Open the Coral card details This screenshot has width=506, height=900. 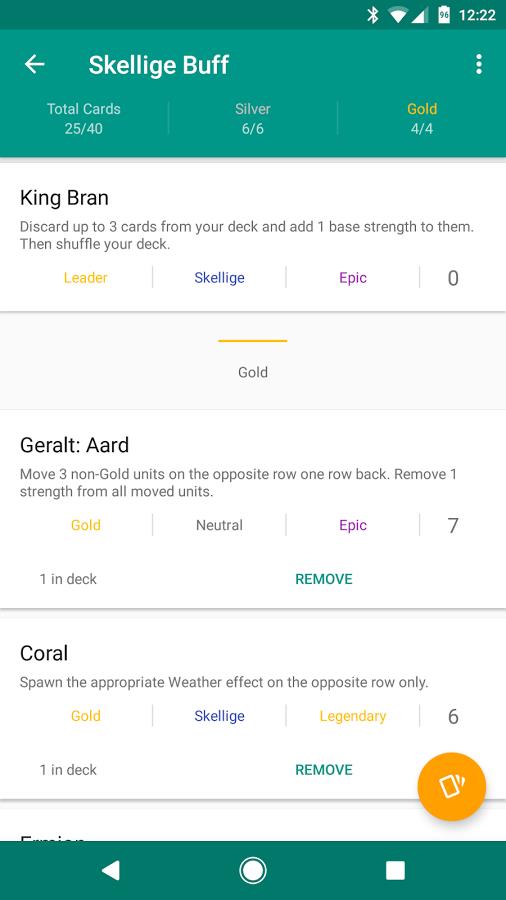(x=252, y=708)
